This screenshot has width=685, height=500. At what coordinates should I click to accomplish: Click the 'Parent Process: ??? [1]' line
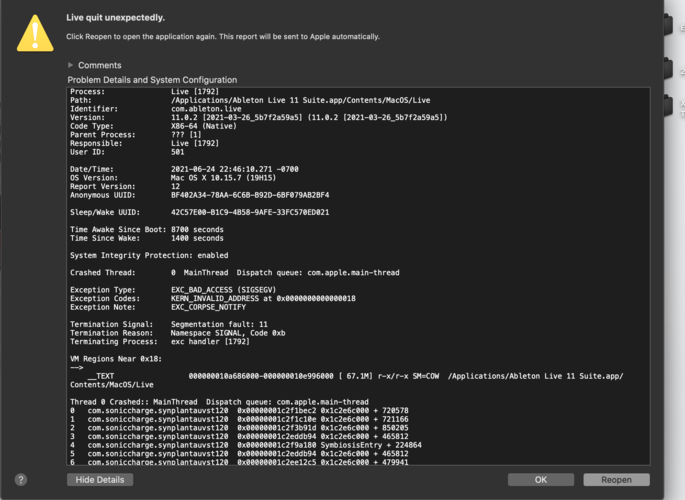tap(136, 135)
